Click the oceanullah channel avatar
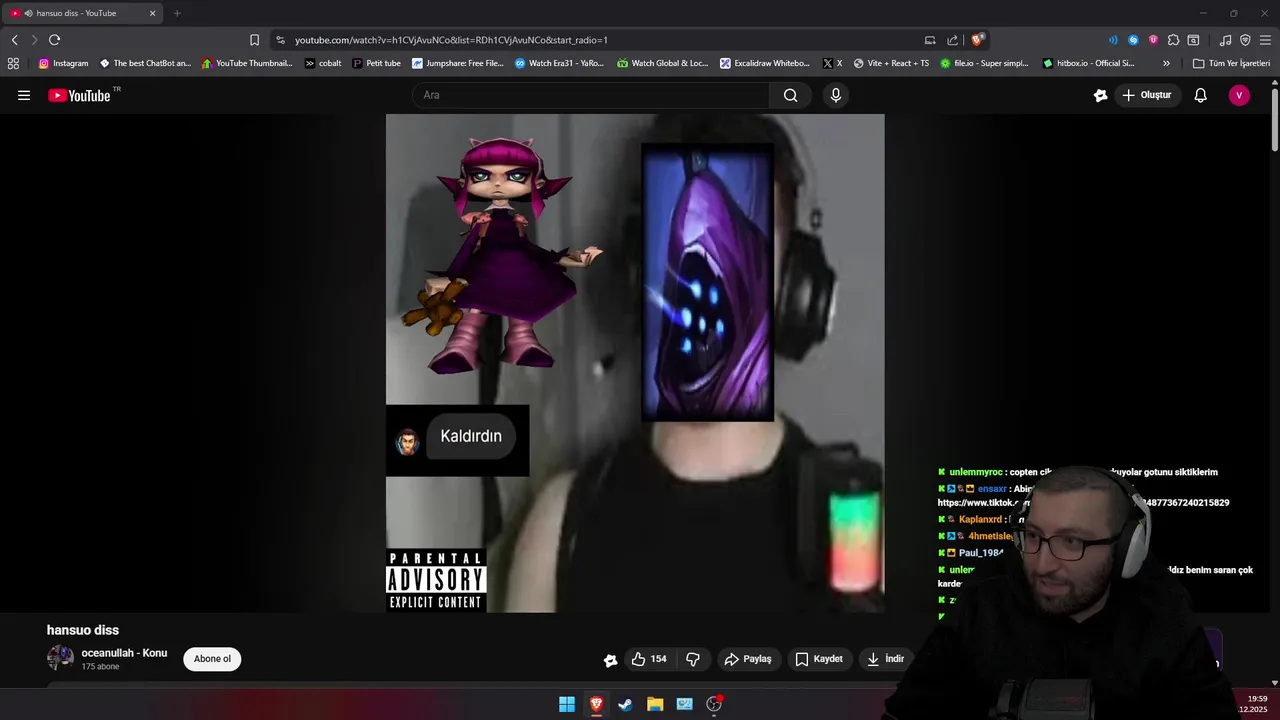 60,658
